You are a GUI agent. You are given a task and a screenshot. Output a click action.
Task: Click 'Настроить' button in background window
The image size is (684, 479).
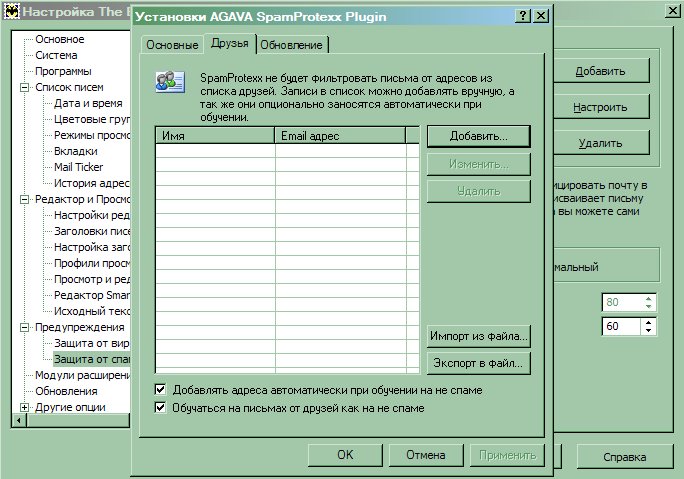pyautogui.click(x=601, y=107)
